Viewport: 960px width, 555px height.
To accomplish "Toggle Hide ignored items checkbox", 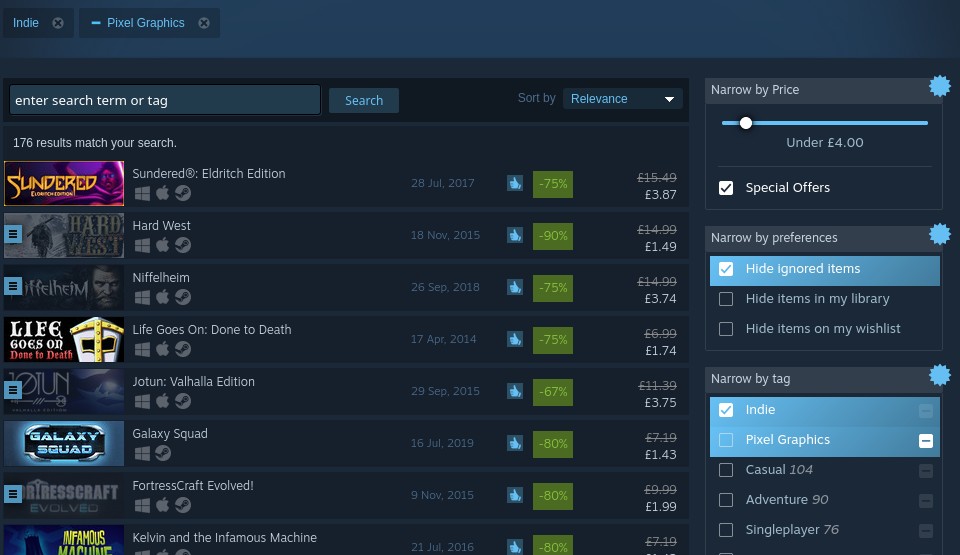I will point(726,269).
